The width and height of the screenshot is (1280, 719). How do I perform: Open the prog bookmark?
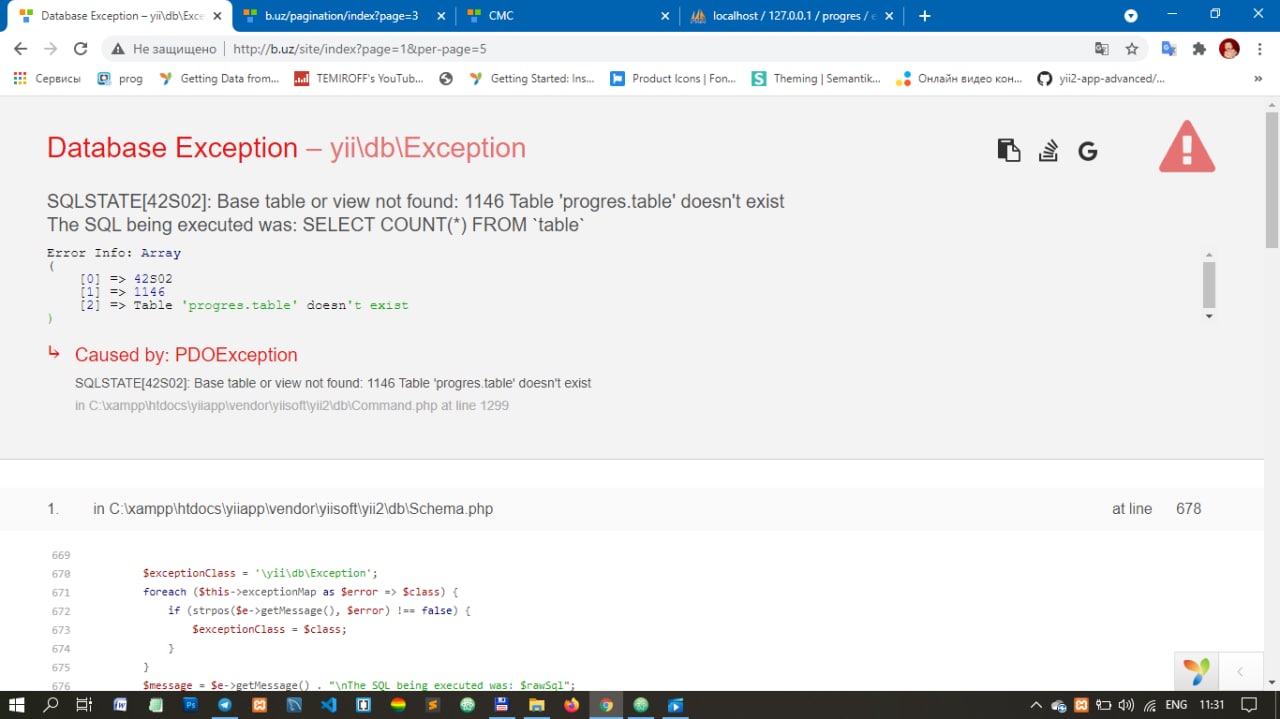point(120,78)
